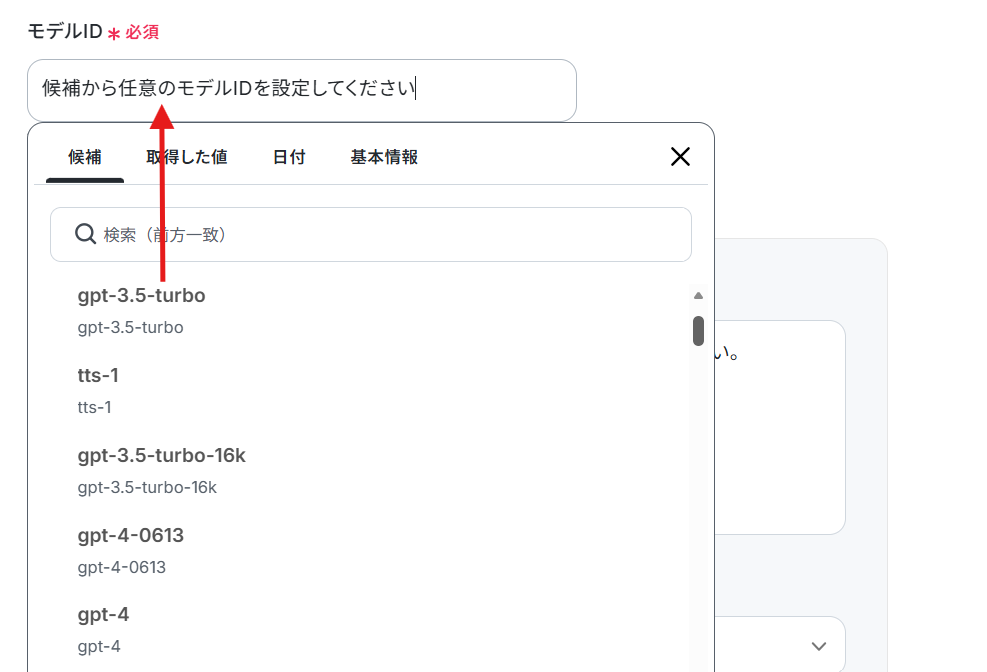Open the 候補 tab

coord(85,157)
